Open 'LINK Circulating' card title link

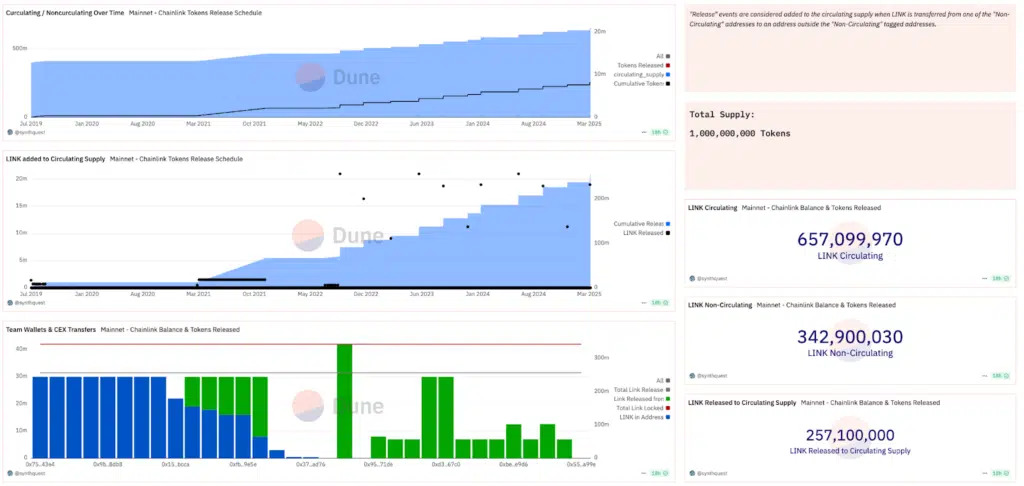[x=713, y=208]
